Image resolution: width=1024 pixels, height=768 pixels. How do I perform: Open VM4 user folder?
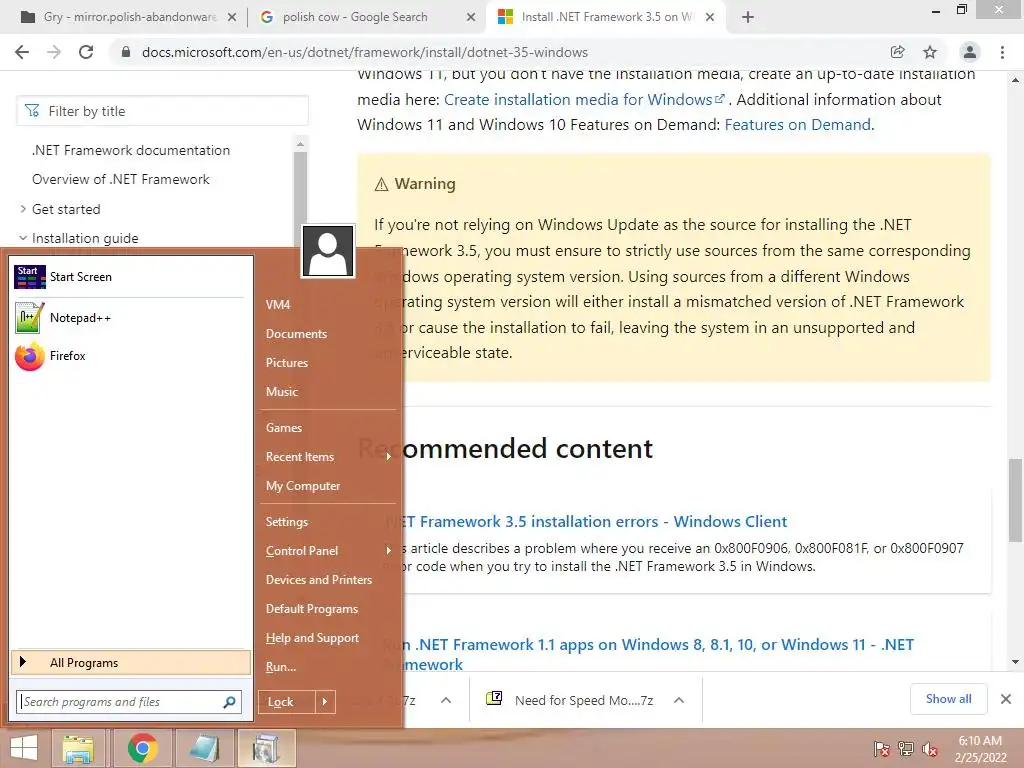click(278, 304)
